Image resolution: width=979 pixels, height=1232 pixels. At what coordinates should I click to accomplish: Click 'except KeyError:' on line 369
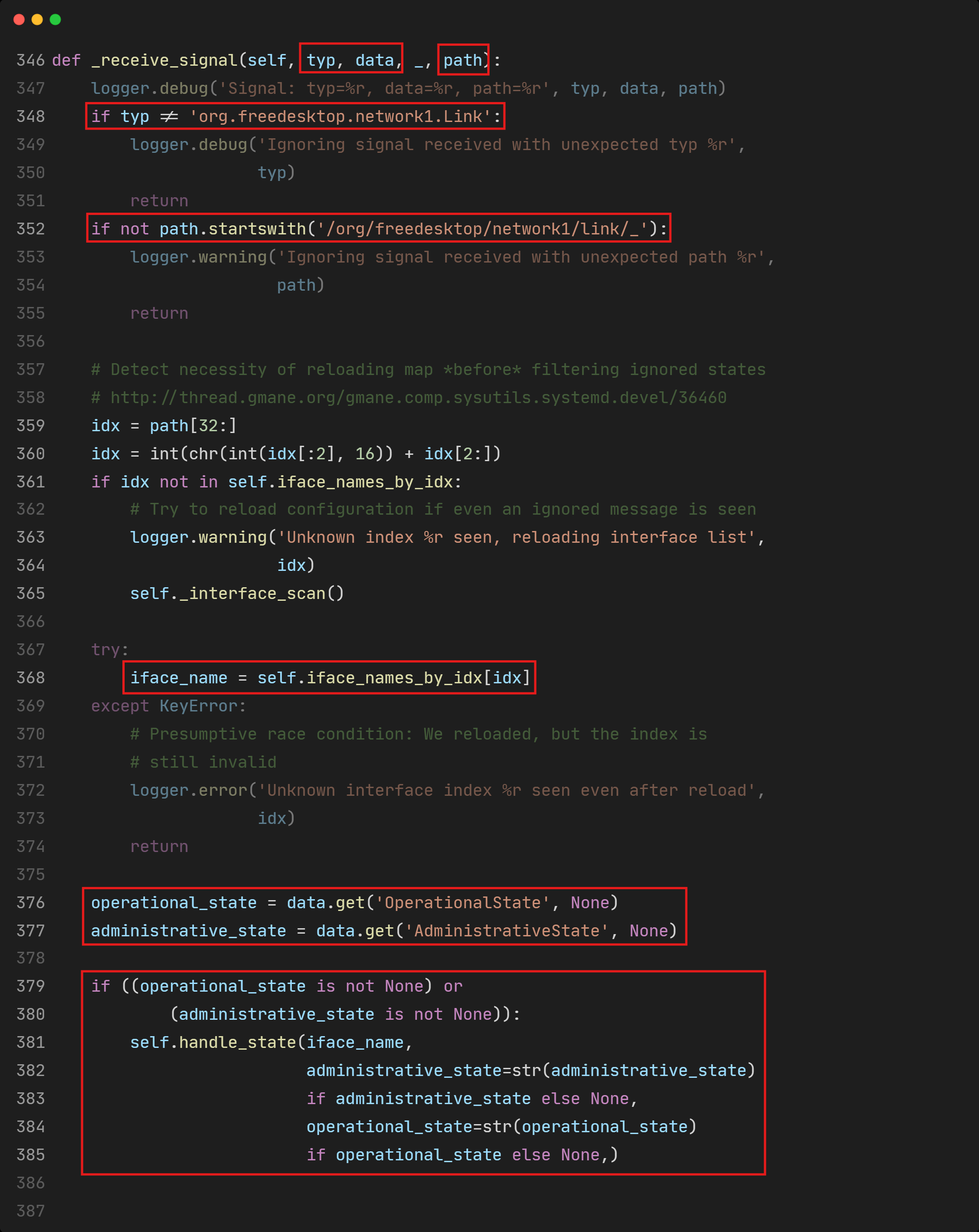[169, 706]
